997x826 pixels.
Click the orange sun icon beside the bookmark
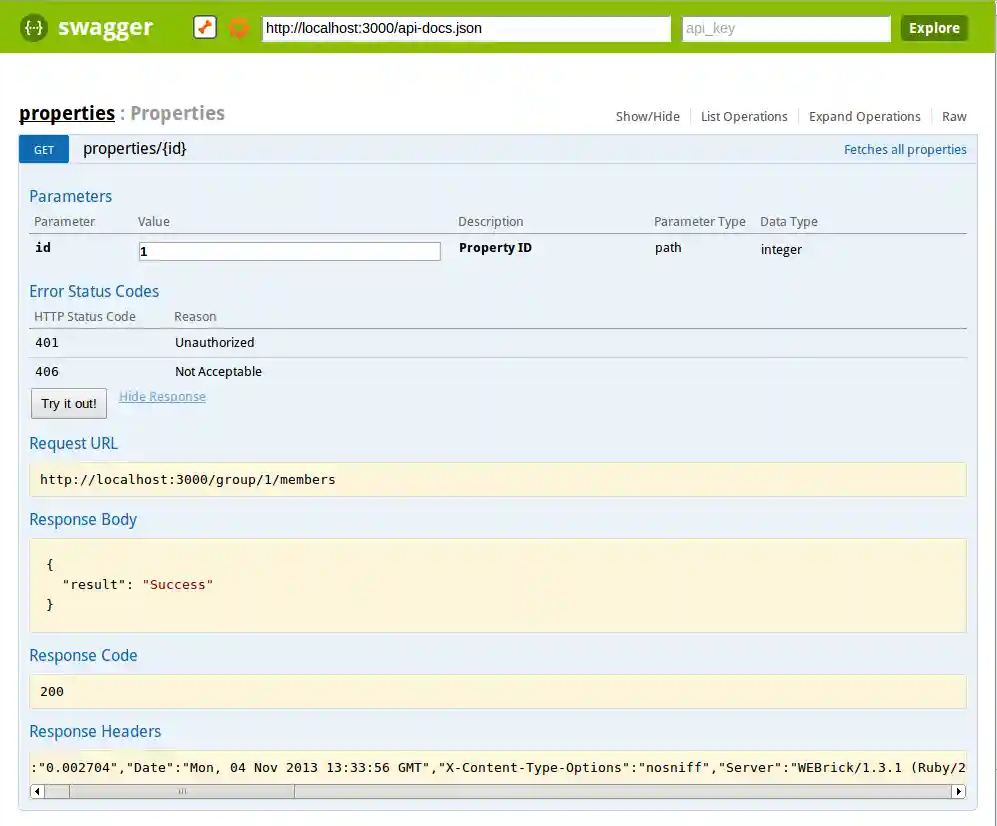[x=238, y=28]
